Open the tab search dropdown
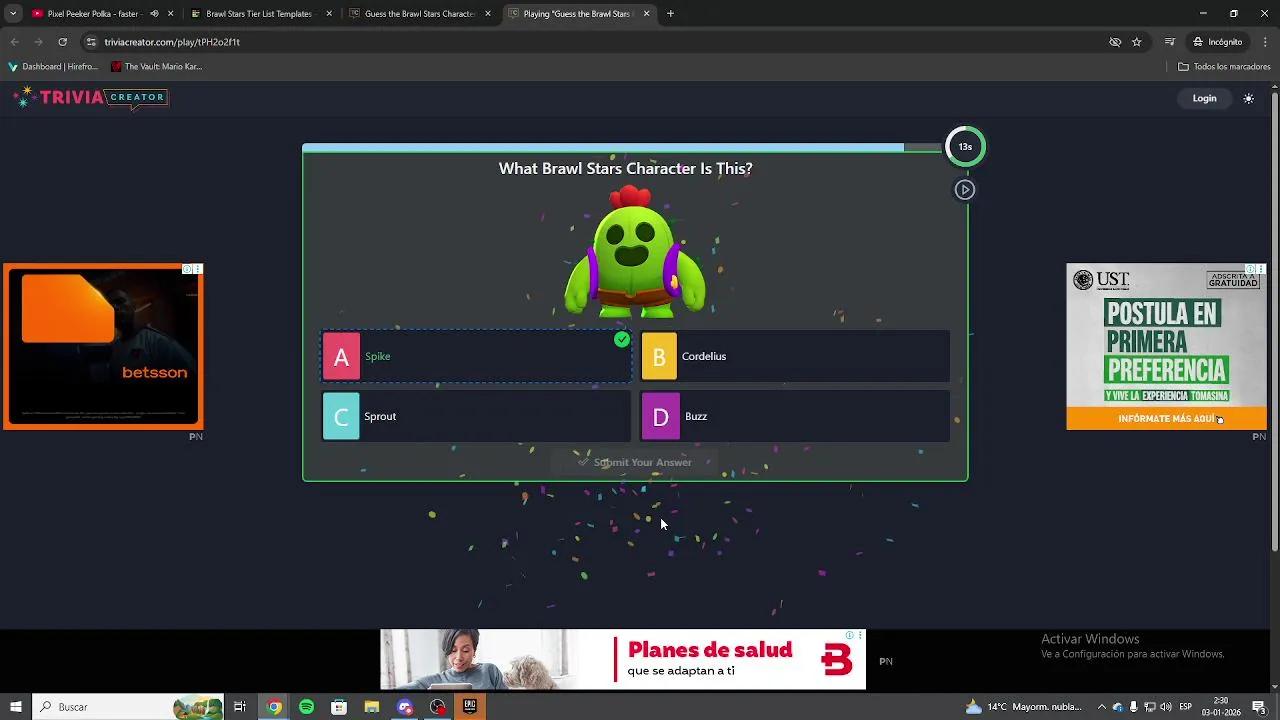 coord(13,14)
